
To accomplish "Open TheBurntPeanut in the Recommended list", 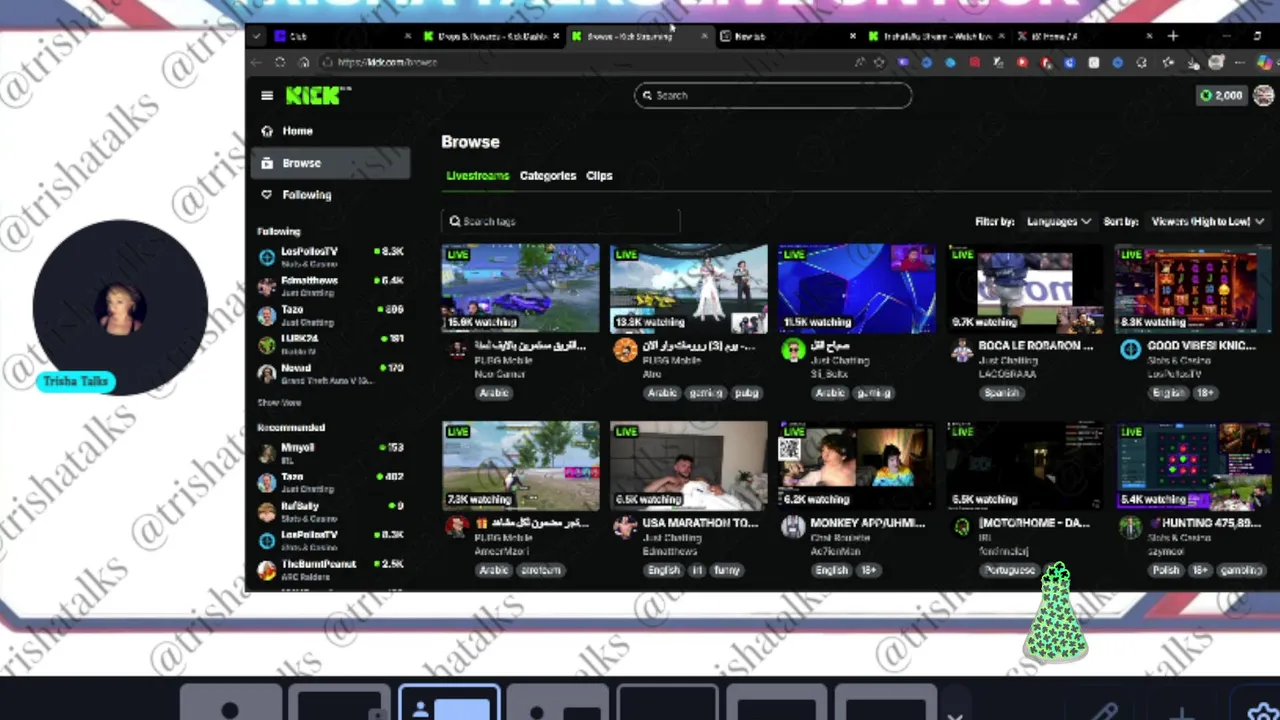I will point(330,569).
